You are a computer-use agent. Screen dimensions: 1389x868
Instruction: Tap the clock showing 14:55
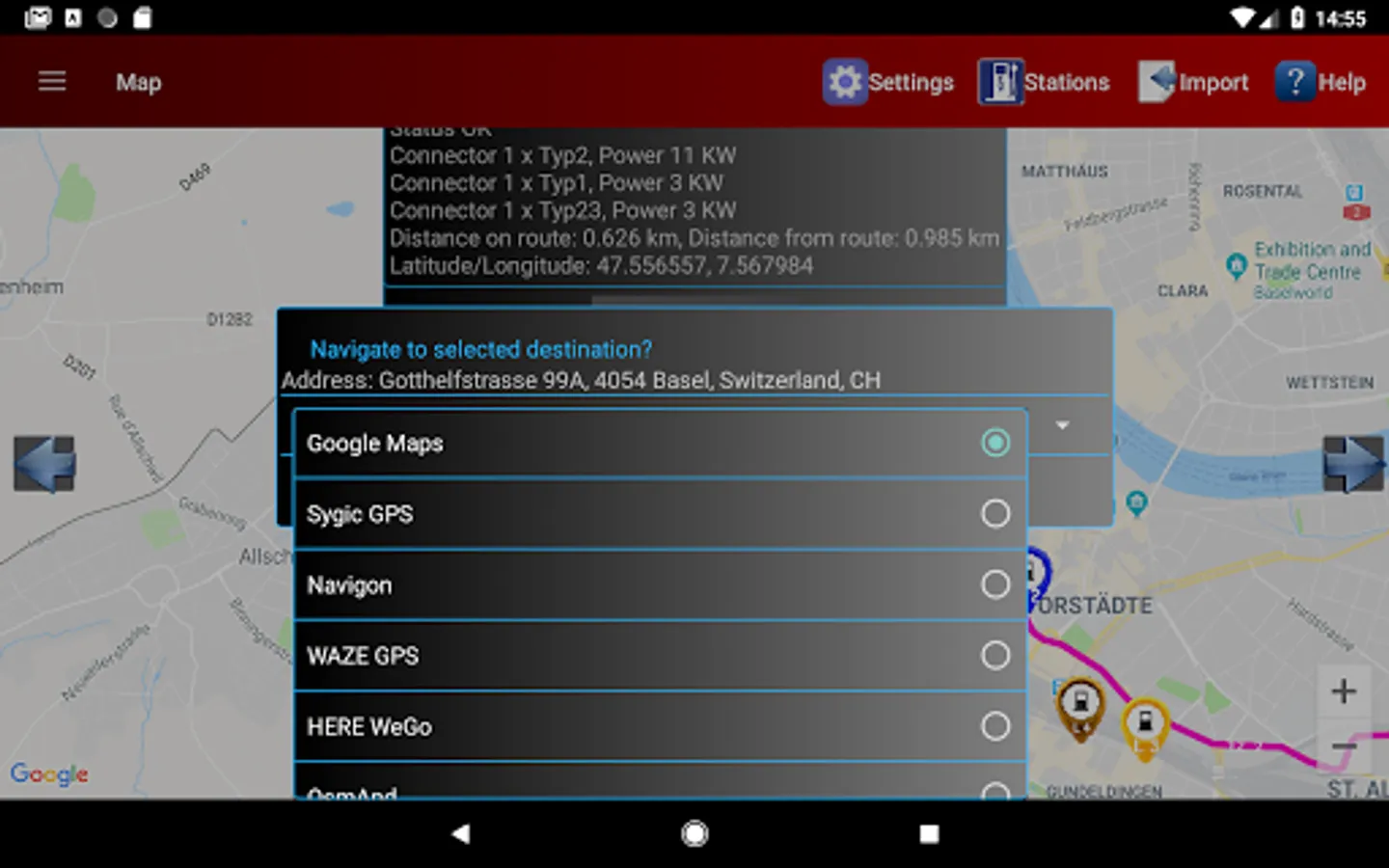(x=1341, y=18)
